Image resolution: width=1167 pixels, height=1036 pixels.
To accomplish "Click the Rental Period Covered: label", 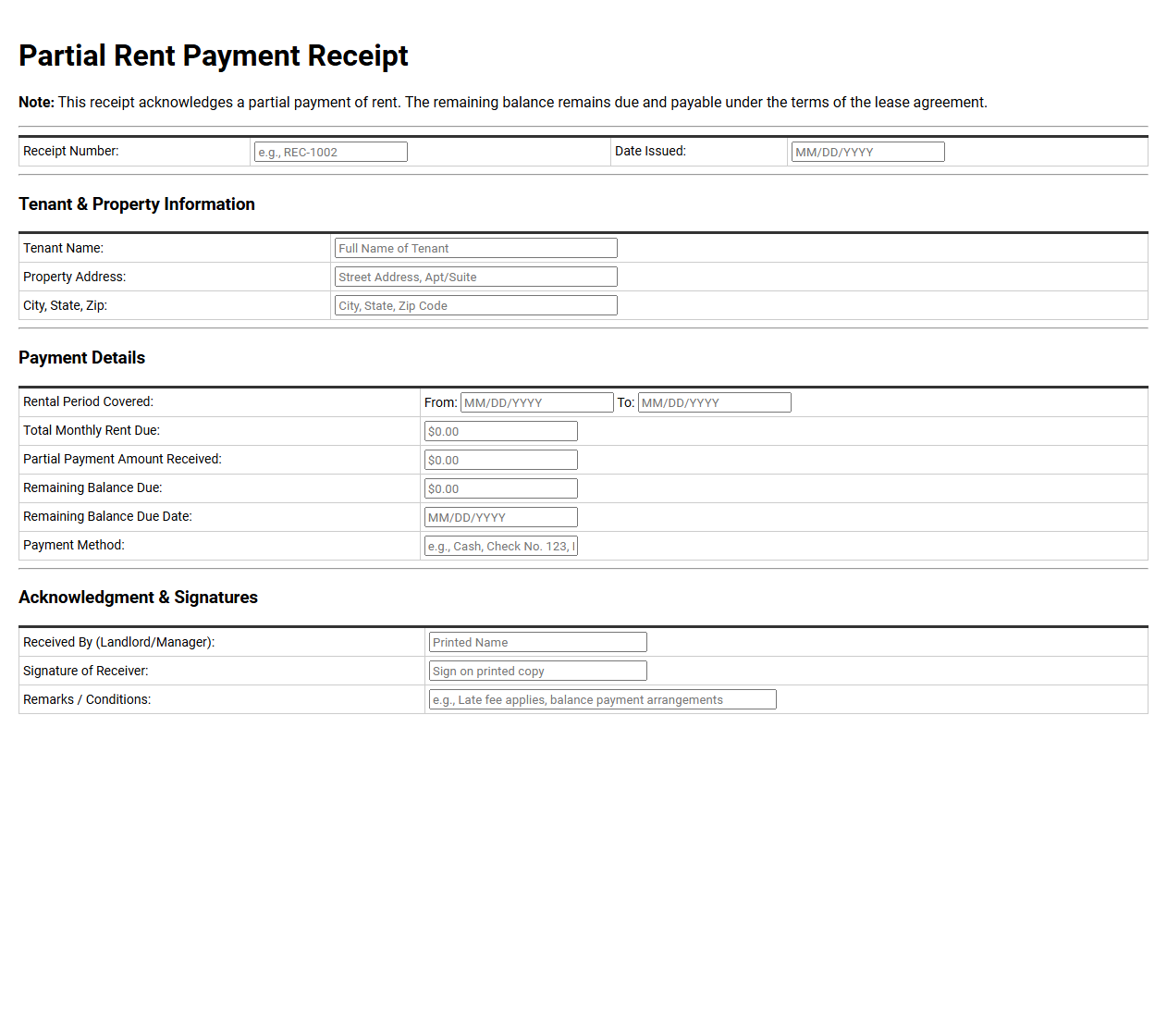I will coord(89,401).
